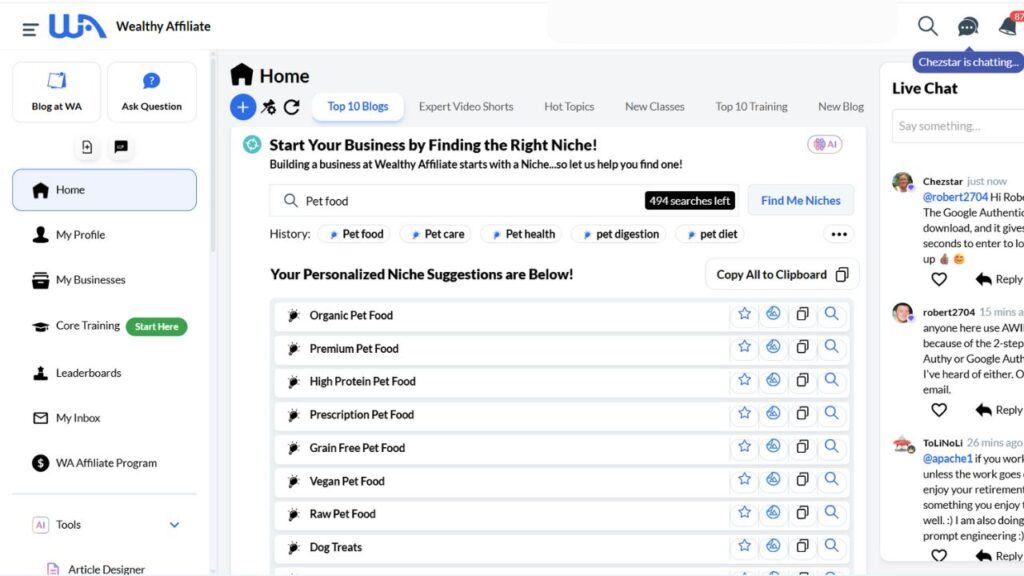
Task: Open the chat bubbles icon in header
Action: click(968, 27)
